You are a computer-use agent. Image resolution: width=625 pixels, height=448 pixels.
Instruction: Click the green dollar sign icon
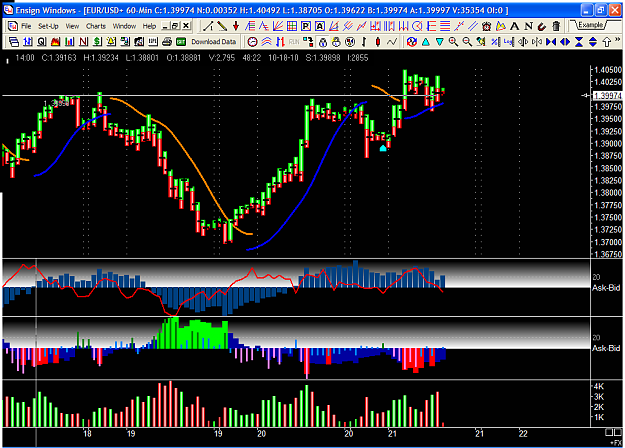pos(97,41)
